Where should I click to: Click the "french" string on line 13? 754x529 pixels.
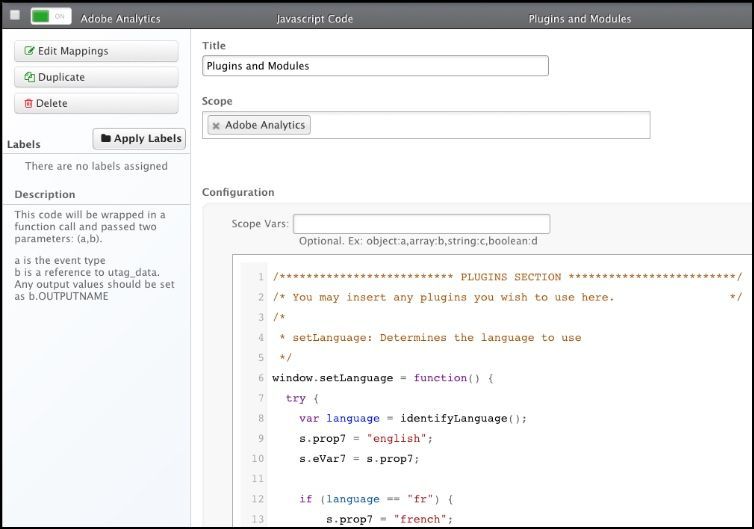tap(420, 519)
